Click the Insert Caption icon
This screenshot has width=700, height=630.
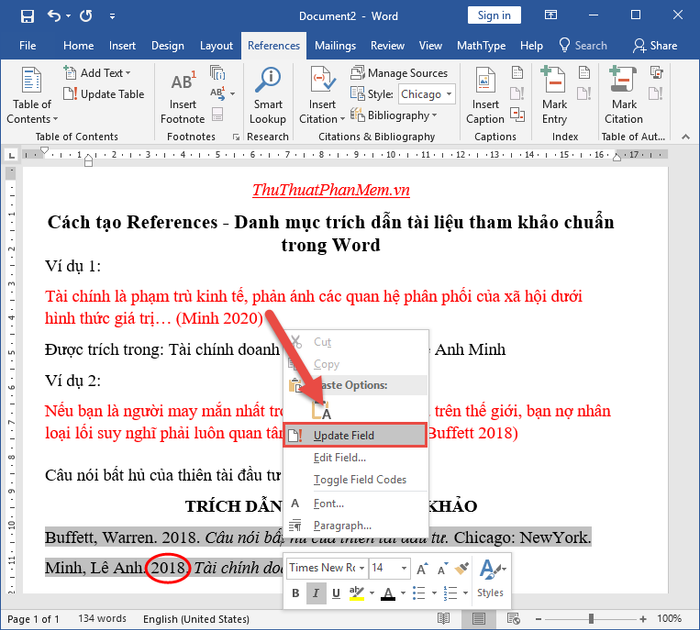click(x=485, y=80)
